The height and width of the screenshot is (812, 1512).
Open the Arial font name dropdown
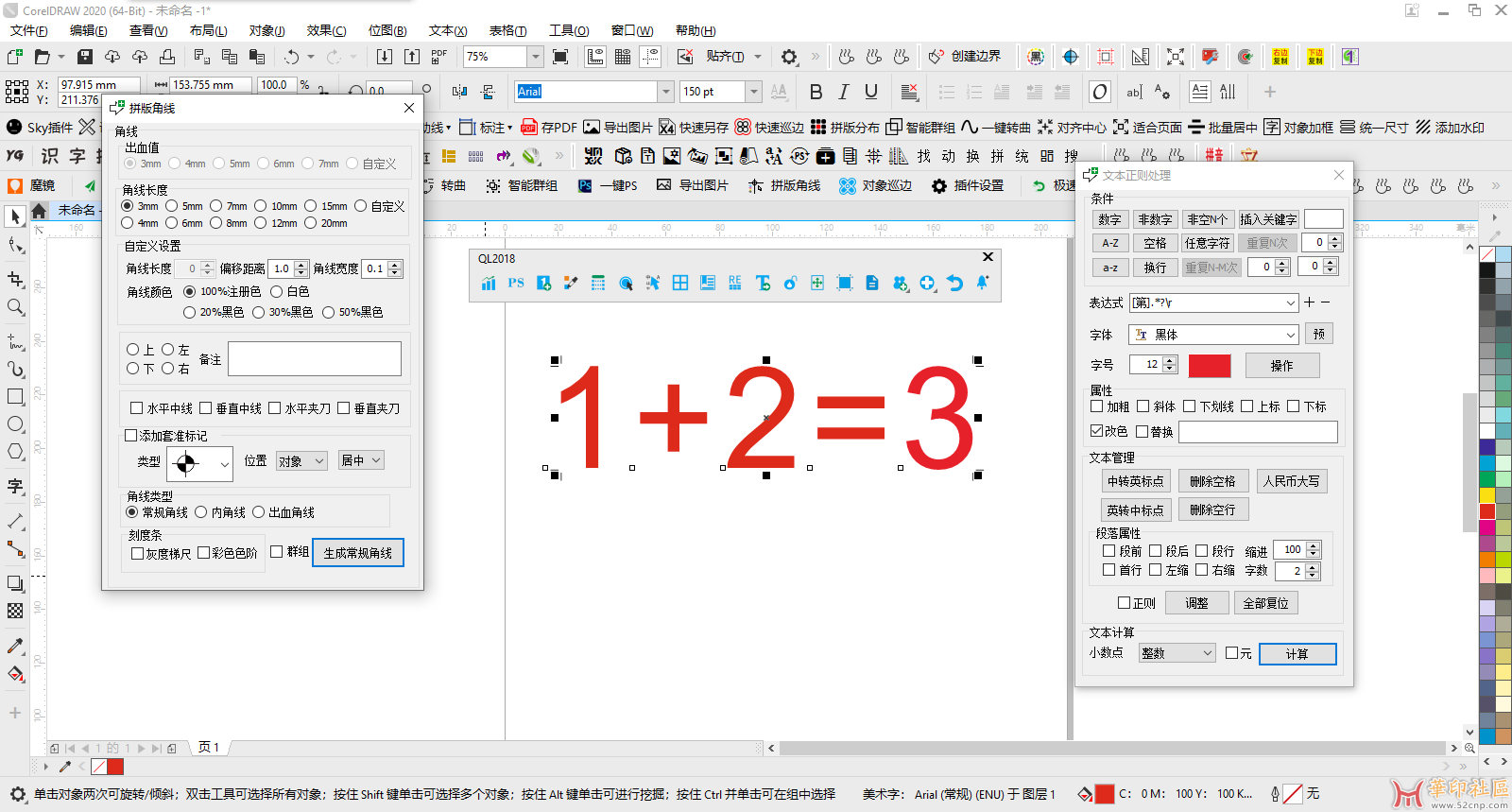pos(665,92)
